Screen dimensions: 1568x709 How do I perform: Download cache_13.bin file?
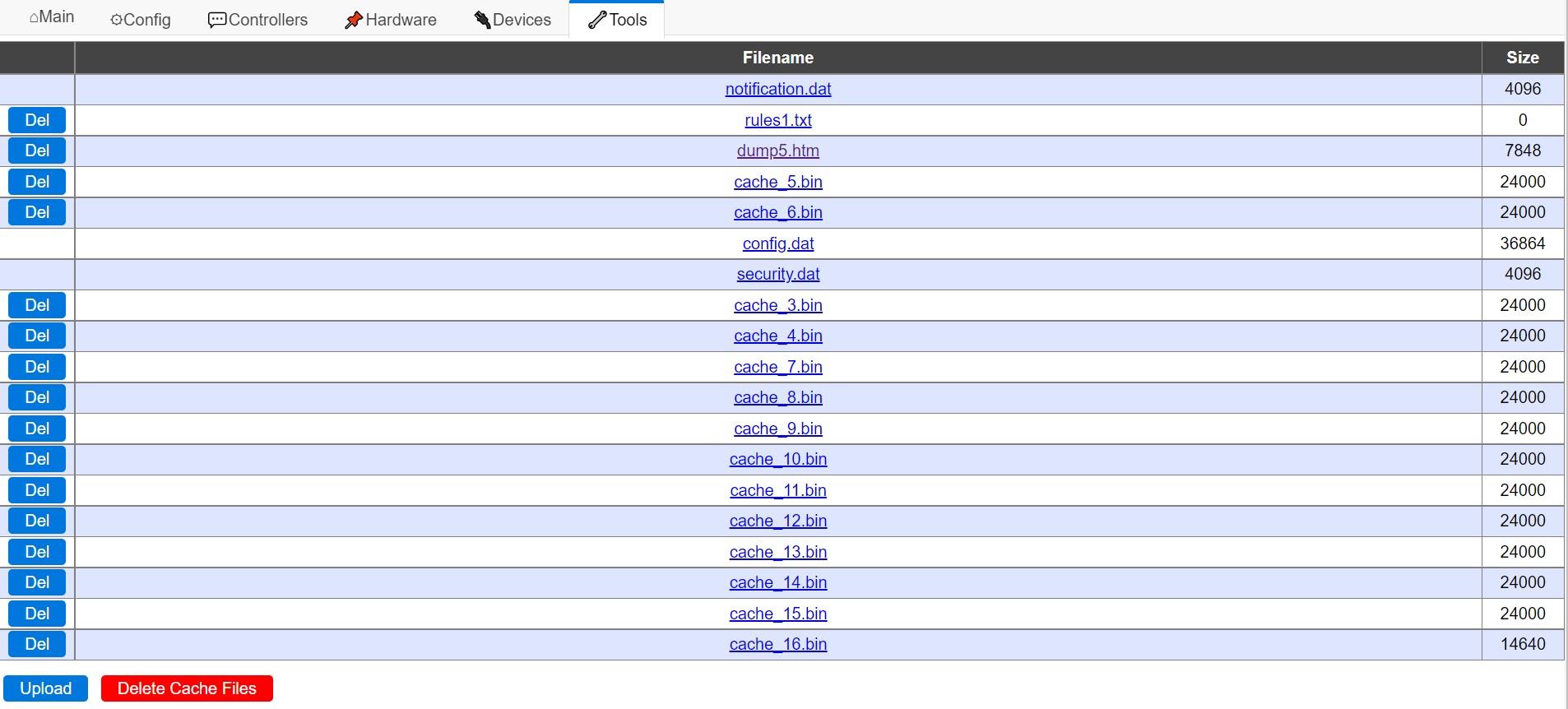pos(778,552)
